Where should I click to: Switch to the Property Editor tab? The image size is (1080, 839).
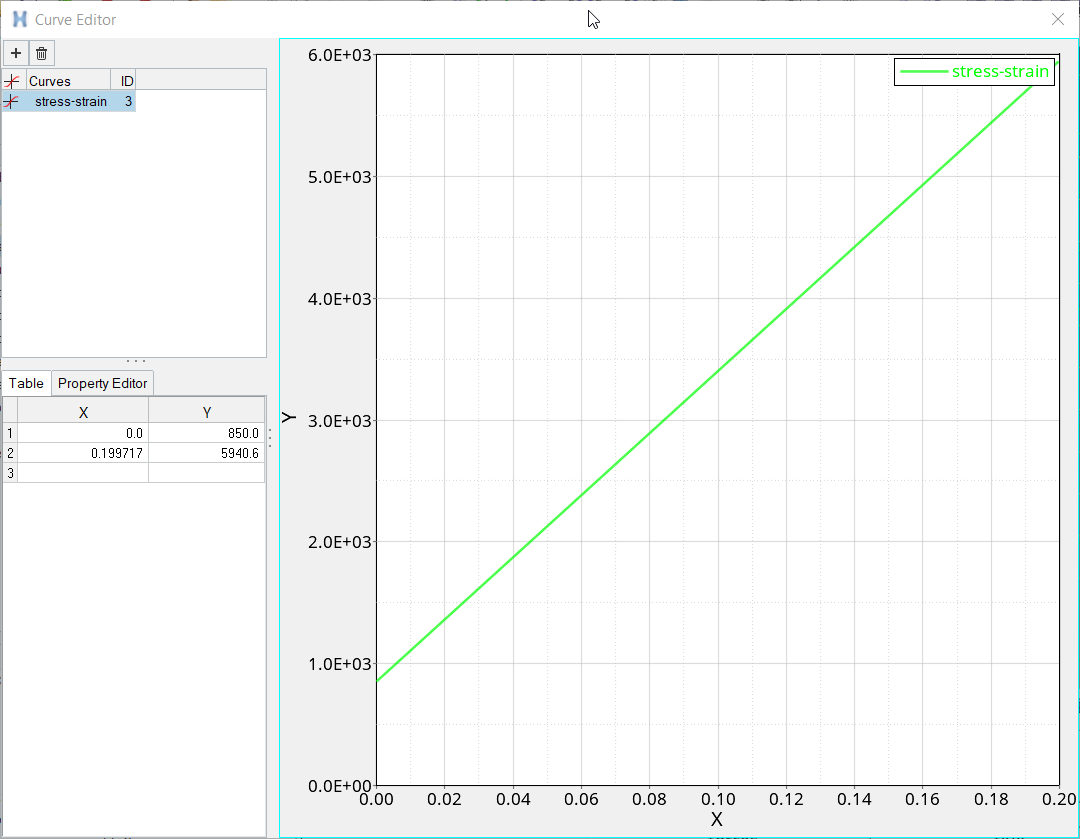(x=102, y=384)
